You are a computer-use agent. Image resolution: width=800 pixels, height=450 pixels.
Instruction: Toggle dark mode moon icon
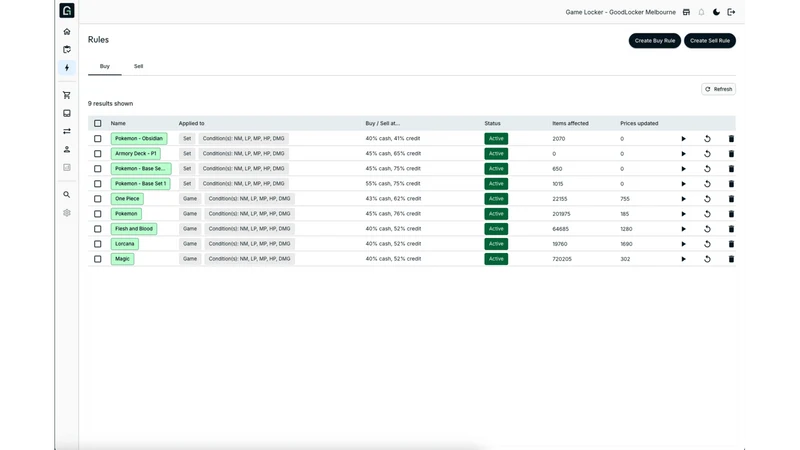716,12
